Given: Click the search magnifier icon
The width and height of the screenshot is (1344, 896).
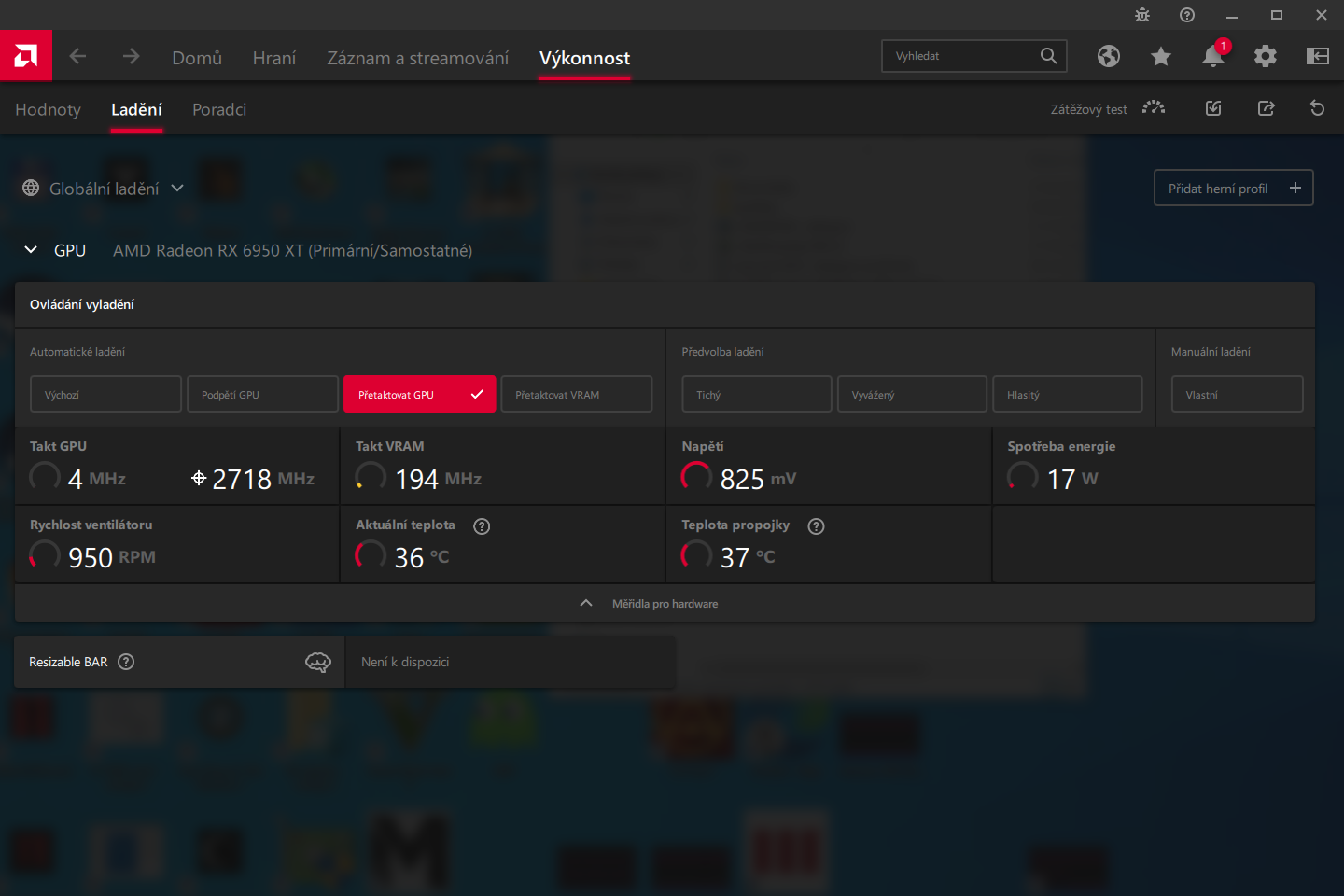Looking at the screenshot, I should (x=1048, y=56).
